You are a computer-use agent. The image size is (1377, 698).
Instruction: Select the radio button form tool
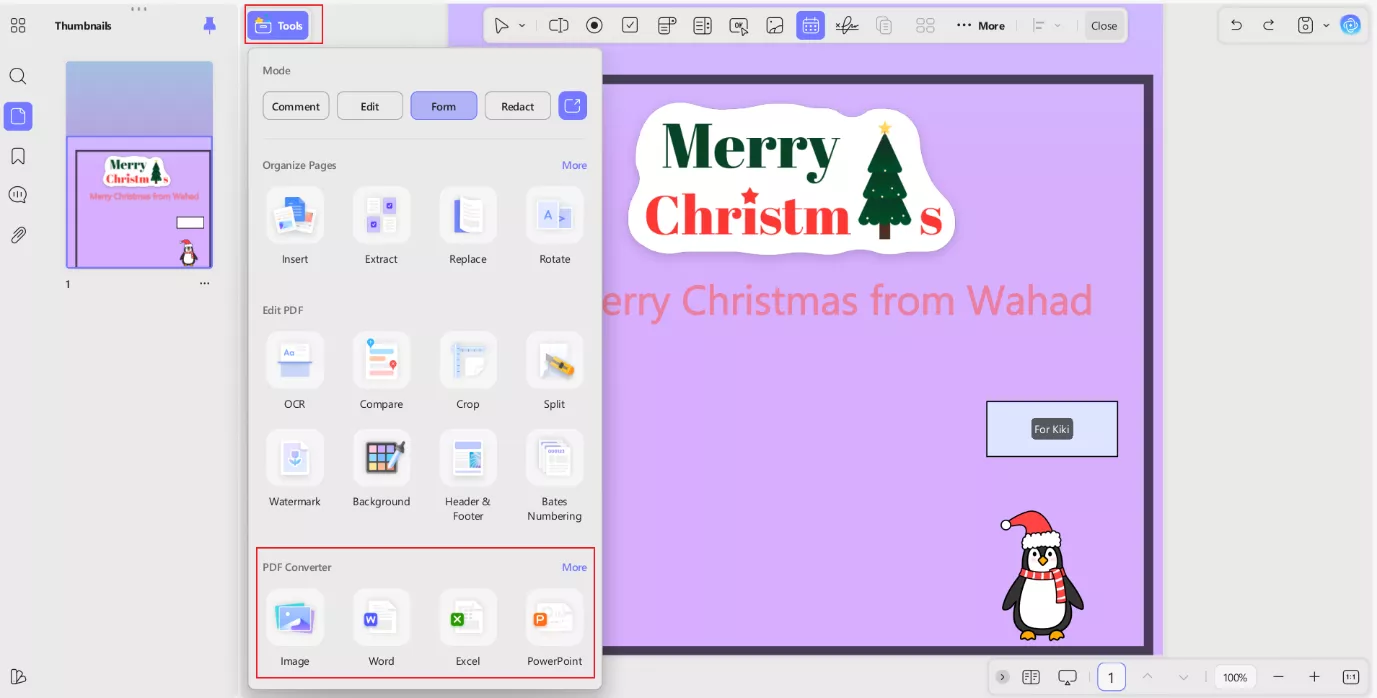point(594,25)
